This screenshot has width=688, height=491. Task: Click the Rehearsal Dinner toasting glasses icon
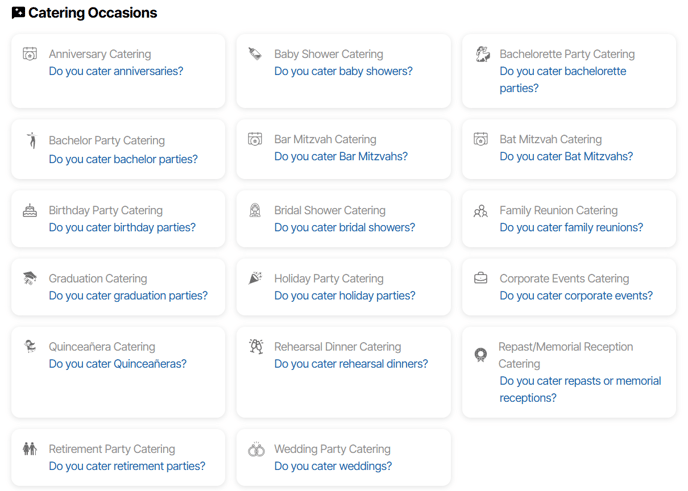click(x=256, y=347)
